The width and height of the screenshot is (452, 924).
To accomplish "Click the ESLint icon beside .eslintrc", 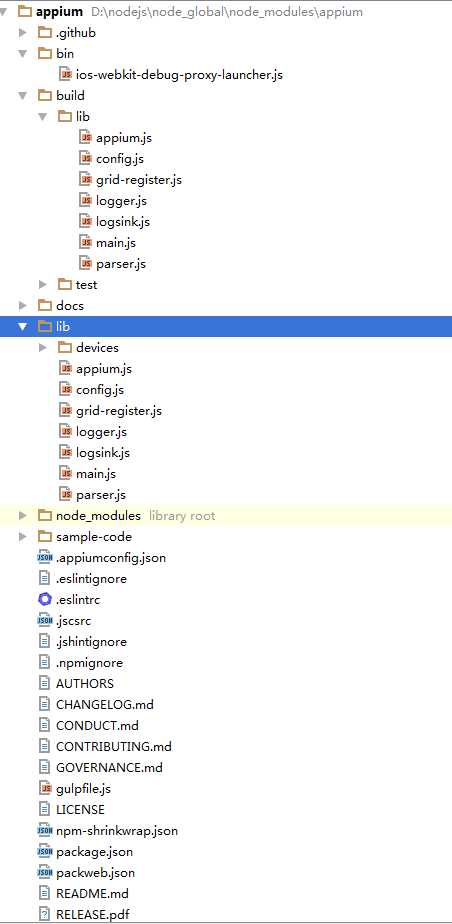I will pos(45,600).
